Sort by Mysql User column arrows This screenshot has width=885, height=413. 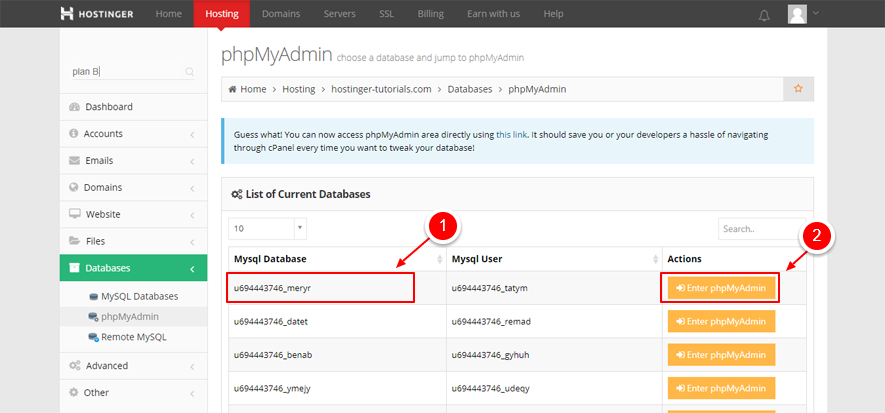click(x=655, y=260)
